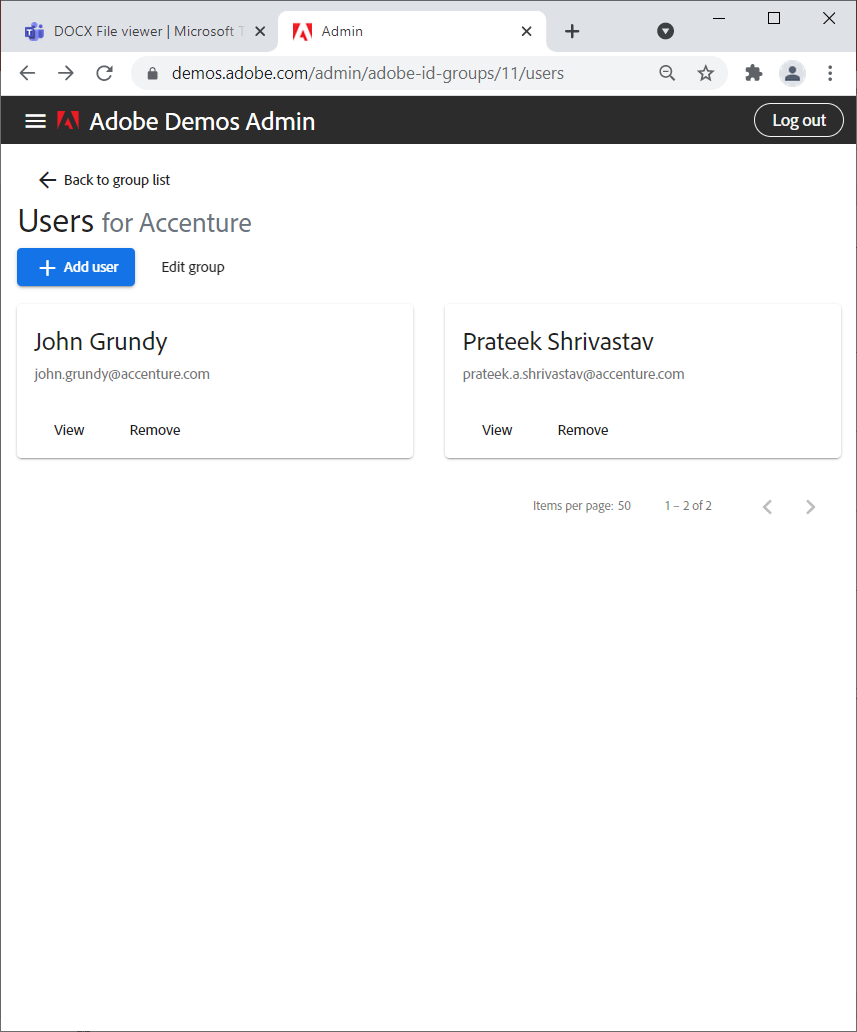Minimize the browser window
Viewport: 857px width, 1032px height.
click(719, 18)
